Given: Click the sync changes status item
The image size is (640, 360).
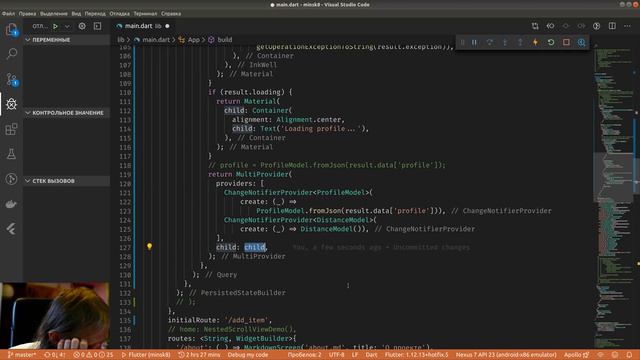Looking at the screenshot, I should coord(55,355).
